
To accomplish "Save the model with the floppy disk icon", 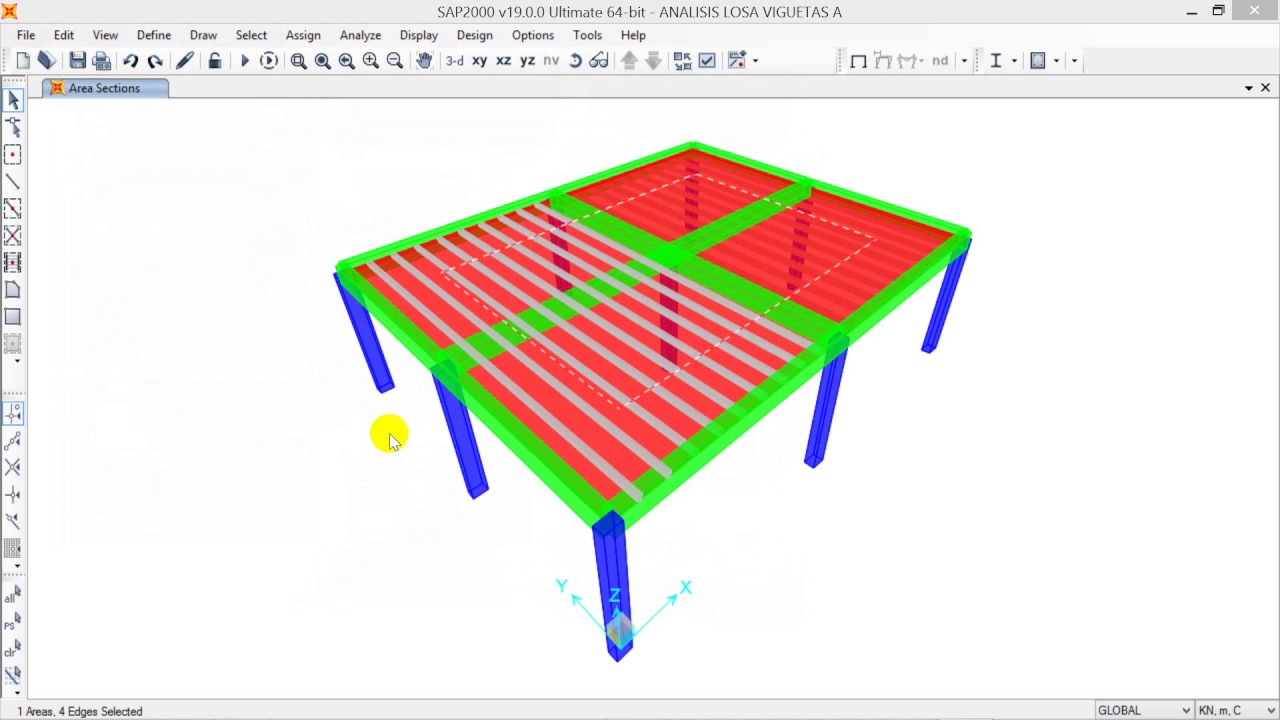I will tap(77, 61).
